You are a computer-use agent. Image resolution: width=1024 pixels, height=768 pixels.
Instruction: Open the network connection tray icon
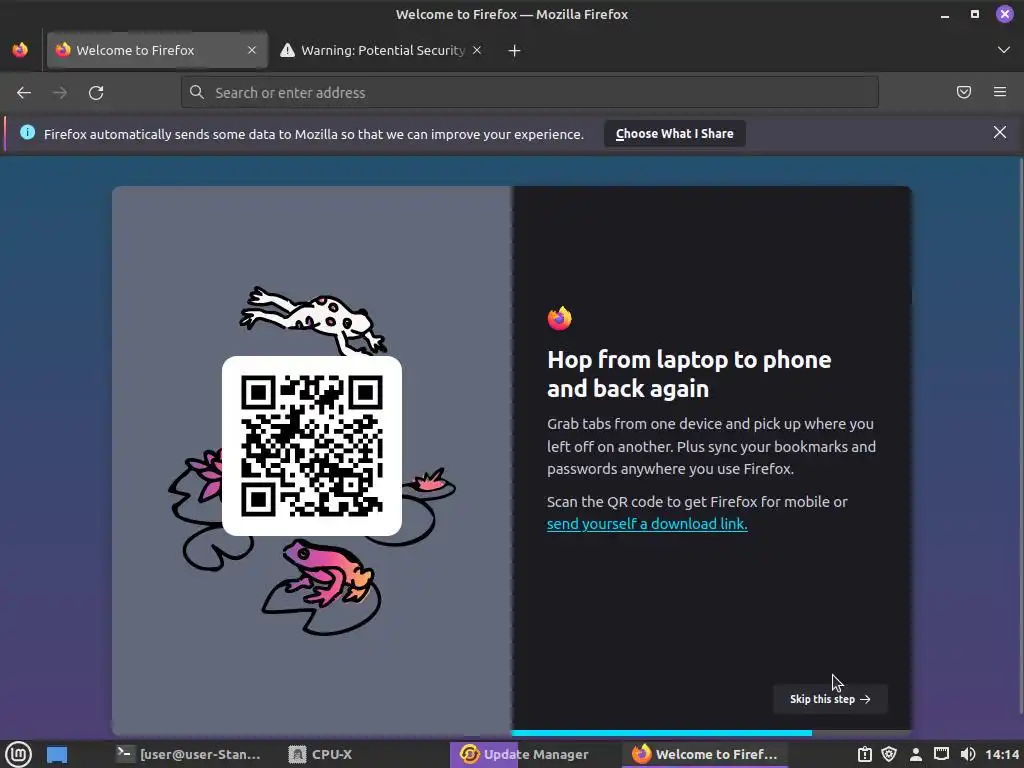click(x=942, y=754)
